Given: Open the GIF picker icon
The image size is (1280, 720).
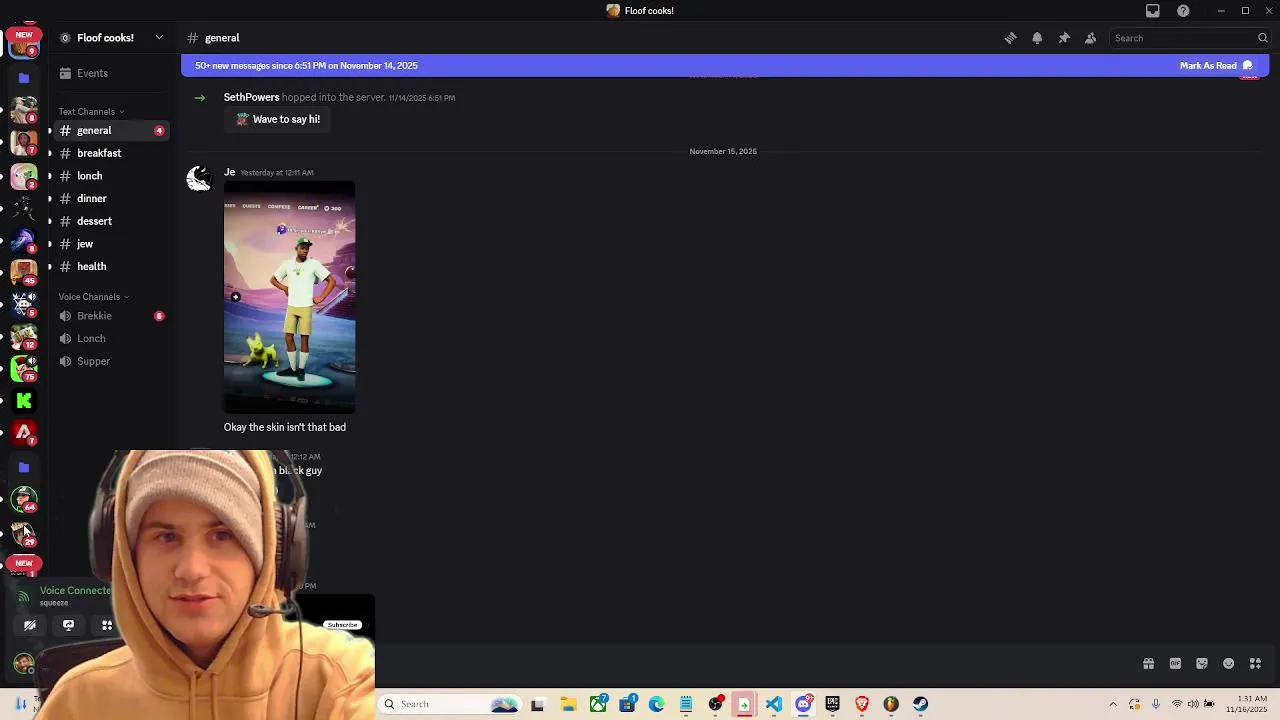Looking at the screenshot, I should point(1175,664).
